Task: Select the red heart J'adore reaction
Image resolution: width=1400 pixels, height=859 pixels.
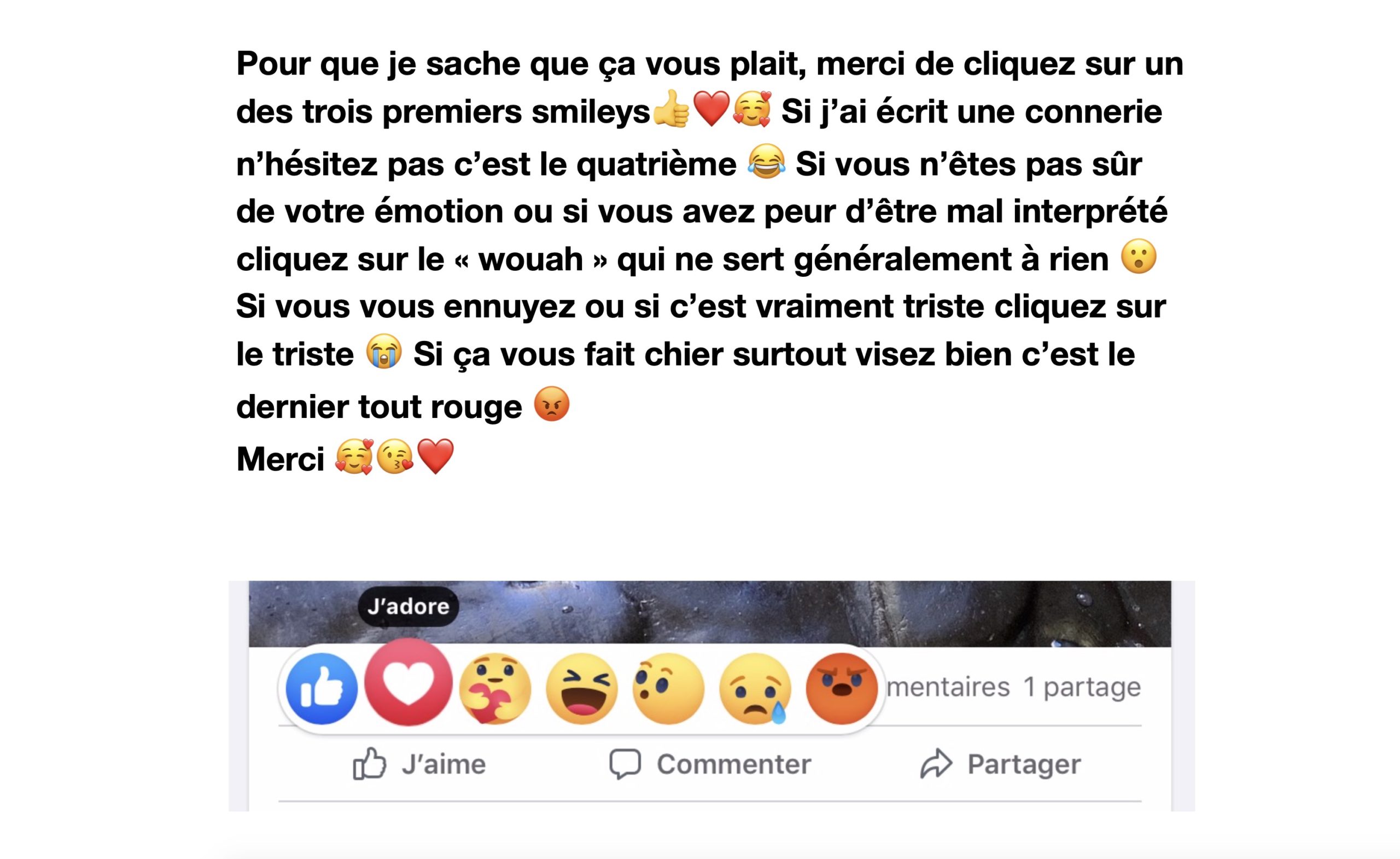Action: point(409,682)
